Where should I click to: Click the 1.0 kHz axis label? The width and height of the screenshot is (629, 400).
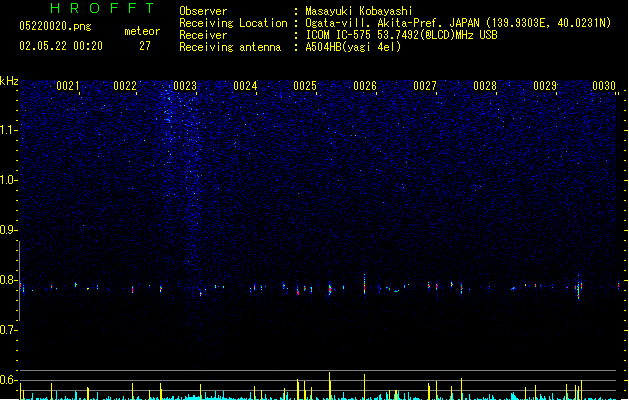pyautogui.click(x=8, y=180)
